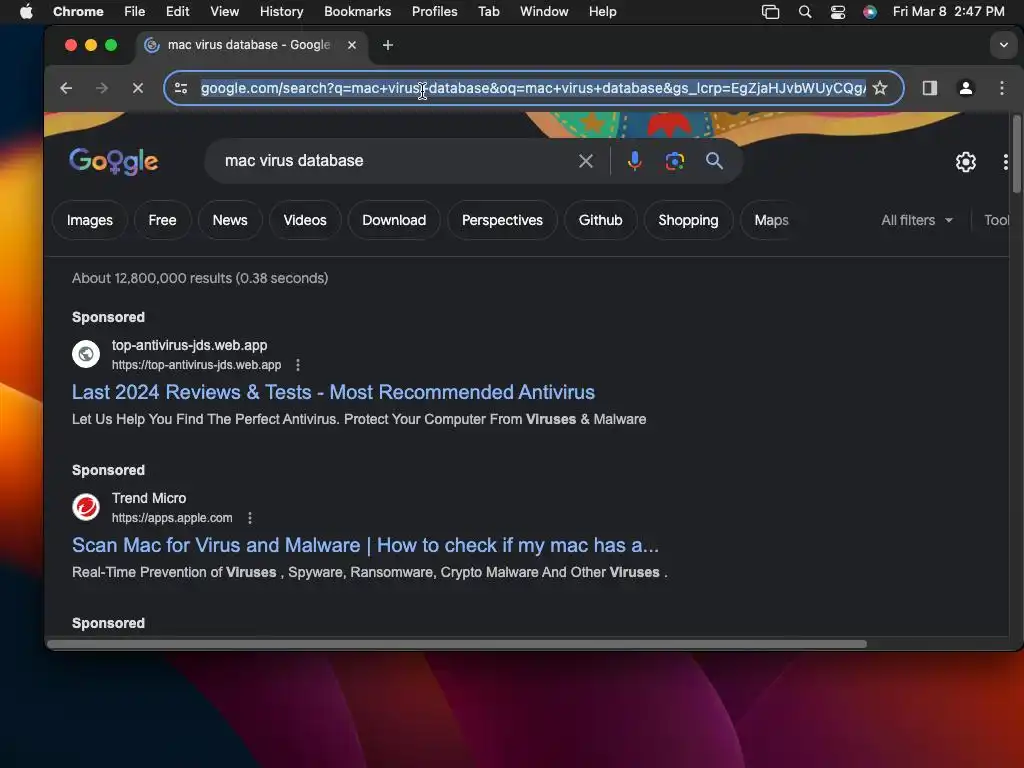This screenshot has height=768, width=1024.
Task: Switch to News results
Action: pyautogui.click(x=230, y=220)
